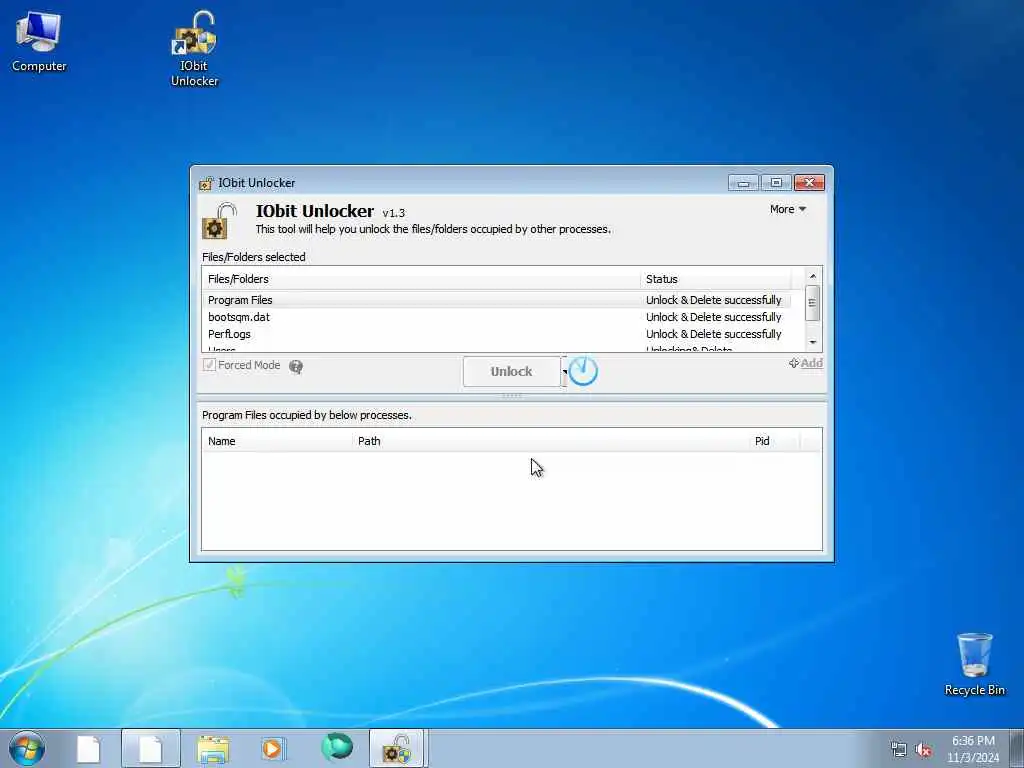
Task: Click PerfLogs status 'Unlock & Delete successfully'
Action: pos(714,334)
